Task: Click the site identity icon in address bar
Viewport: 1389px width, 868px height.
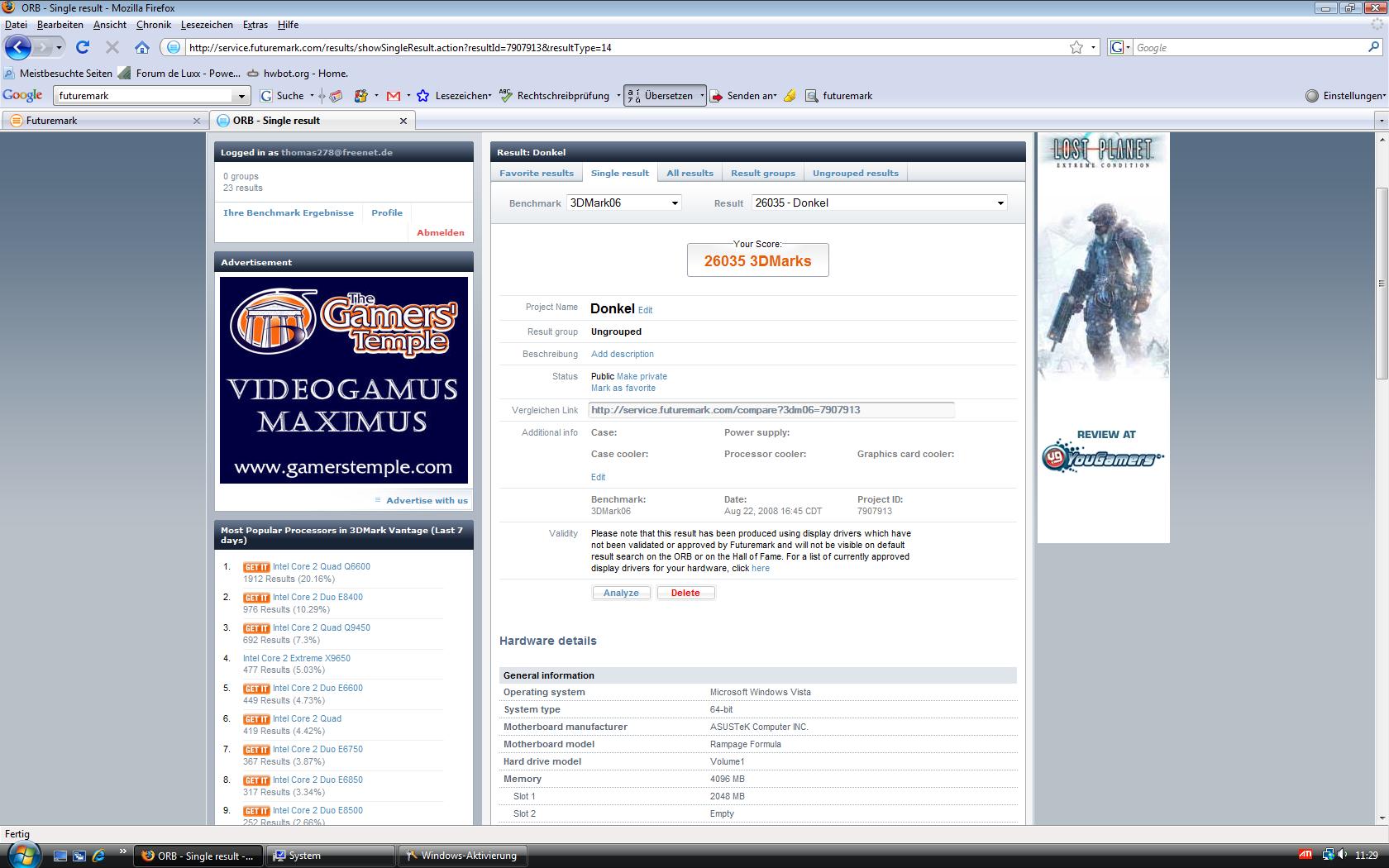Action: pos(174,47)
